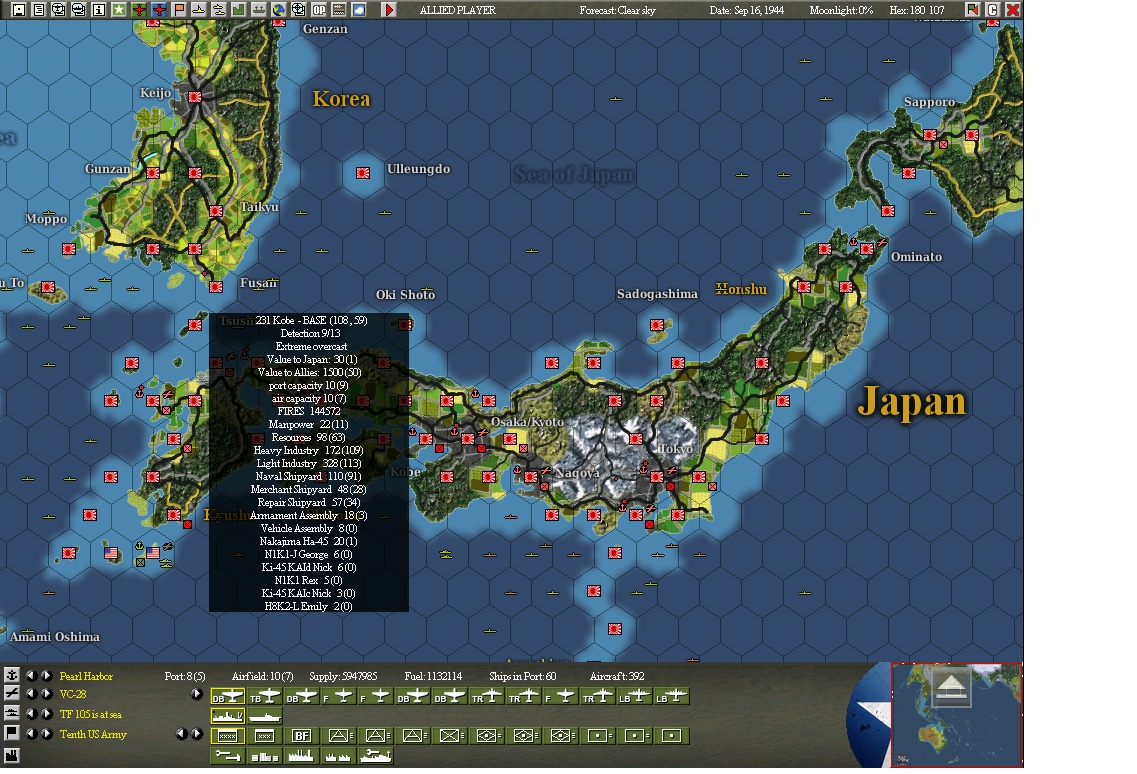Click the ship icon left of TF 105
This screenshot has height=774, width=1137.
coord(12,714)
